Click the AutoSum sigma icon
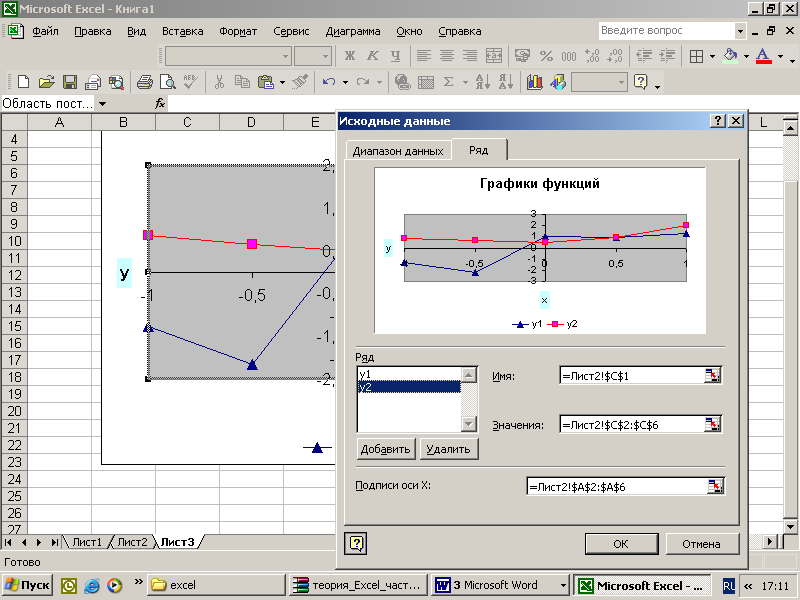The width and height of the screenshot is (800, 600). (x=448, y=82)
